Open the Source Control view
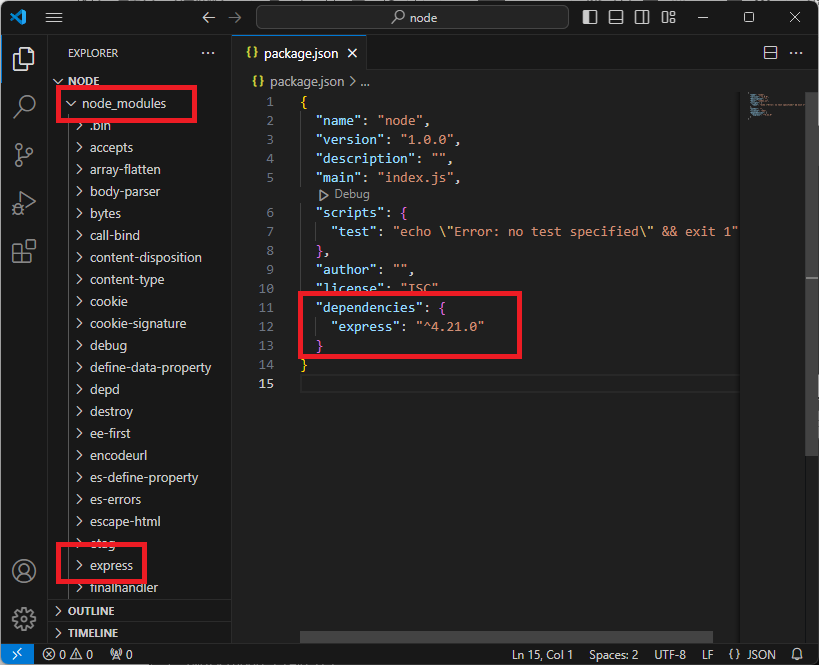 coord(24,155)
